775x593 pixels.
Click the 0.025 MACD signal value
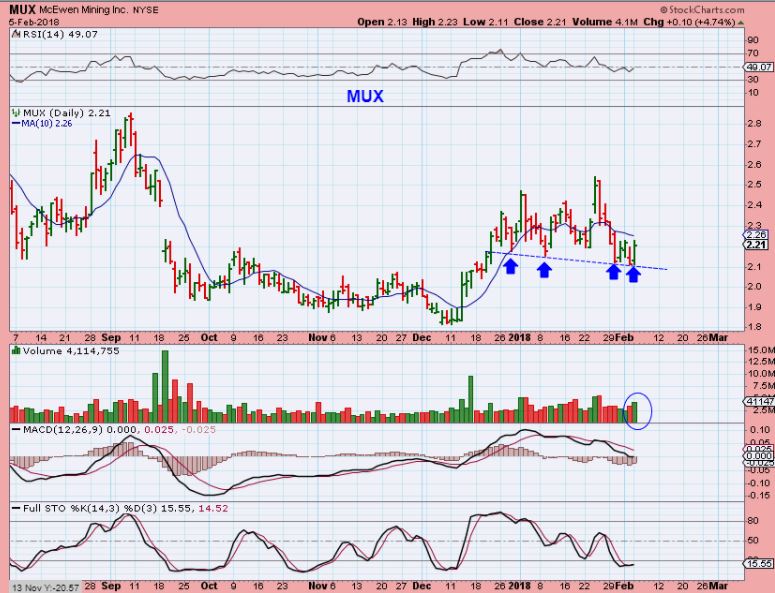point(158,429)
